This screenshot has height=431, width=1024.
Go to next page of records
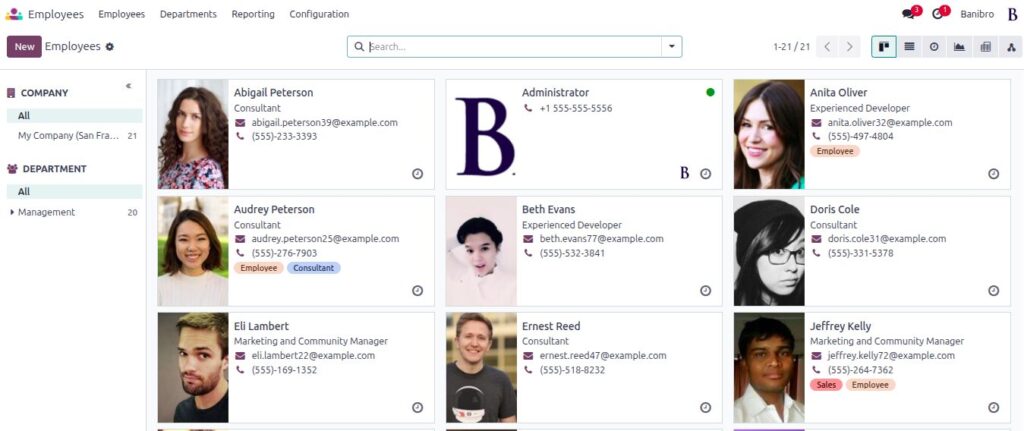click(850, 47)
